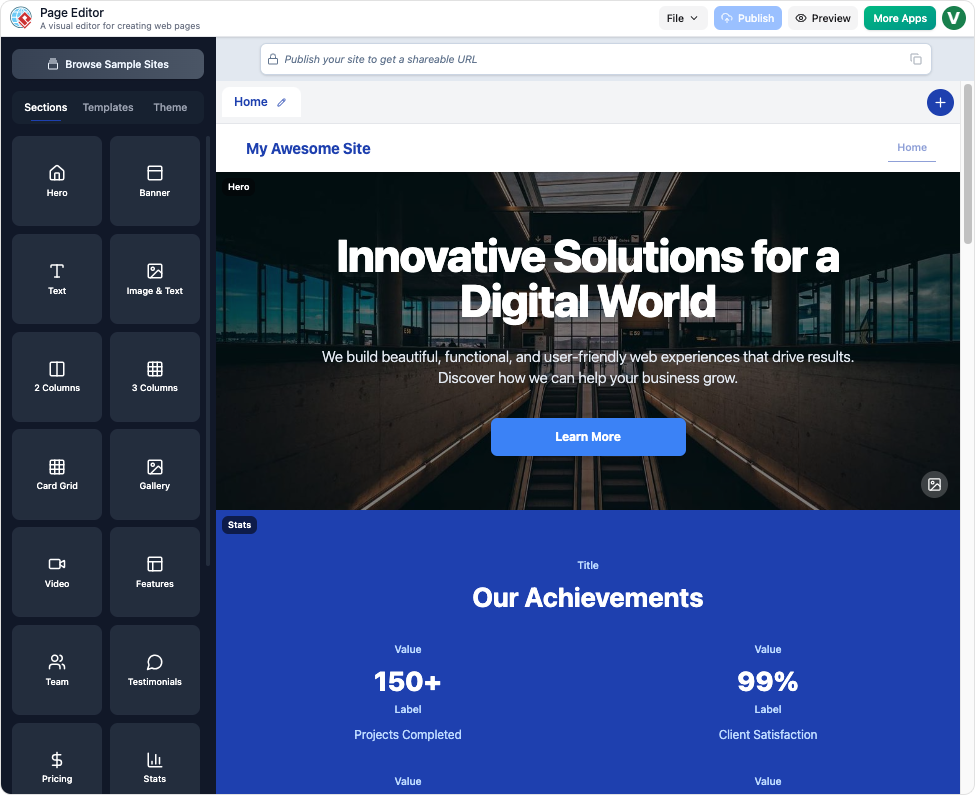Insert a Video section
Screen dimensions: 975x795
click(x=57, y=572)
